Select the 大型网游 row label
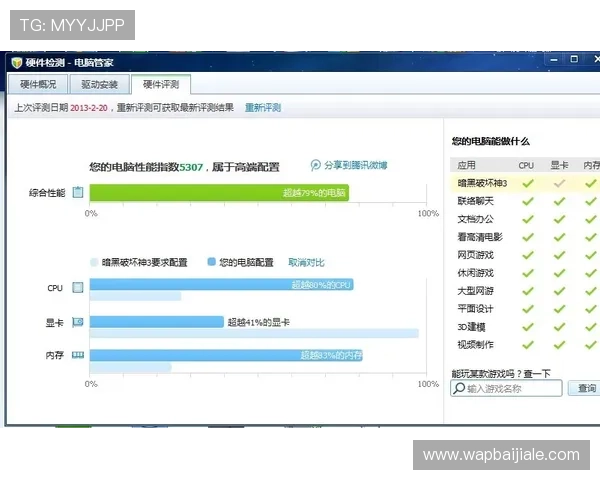 click(475, 291)
